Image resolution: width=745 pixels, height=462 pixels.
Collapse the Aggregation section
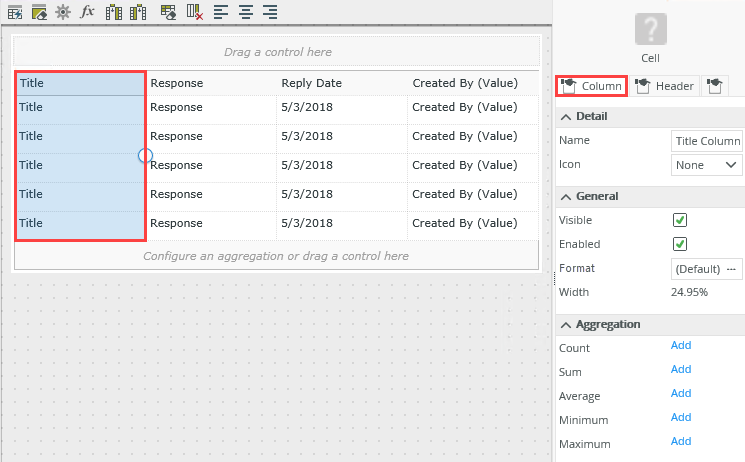tap(566, 325)
